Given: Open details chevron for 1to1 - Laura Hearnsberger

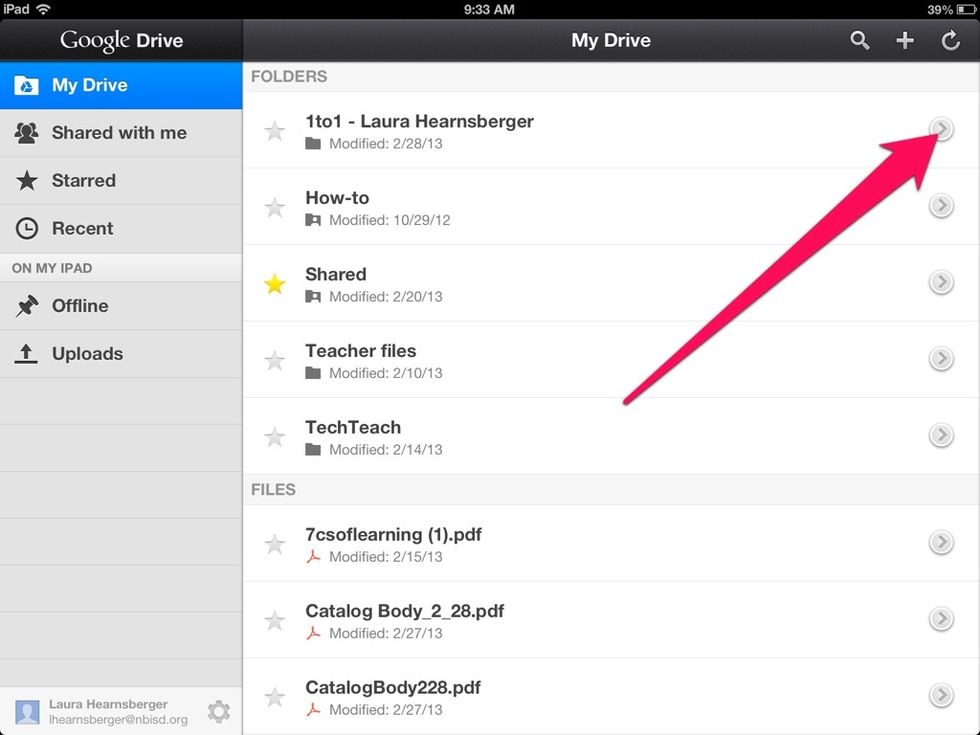Looking at the screenshot, I should 941,129.
